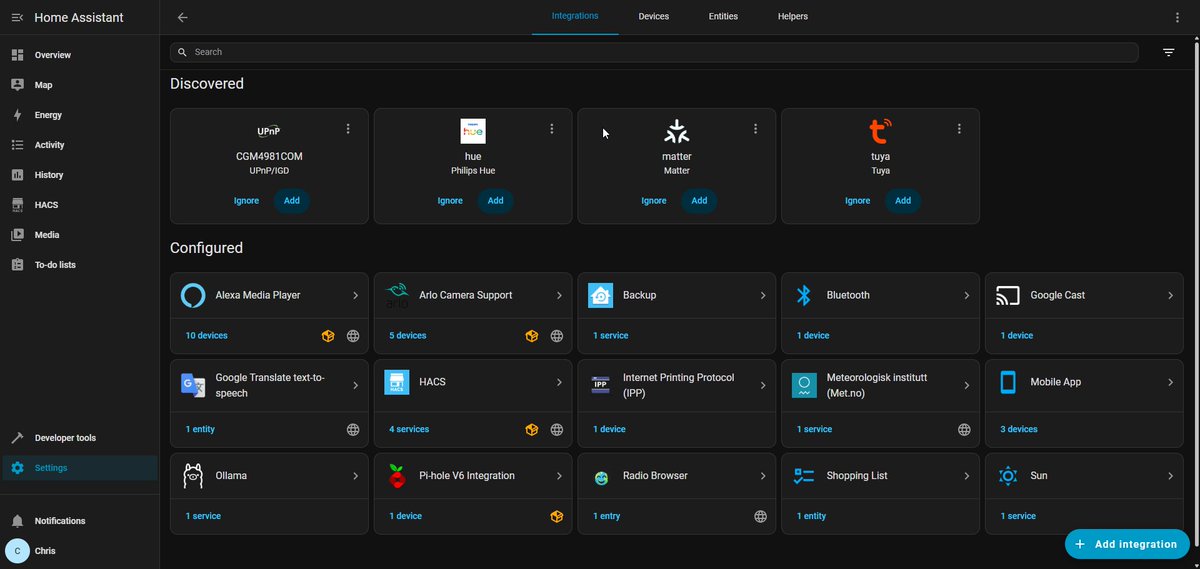
Task: Open the filter options icon
Action: 1168,52
